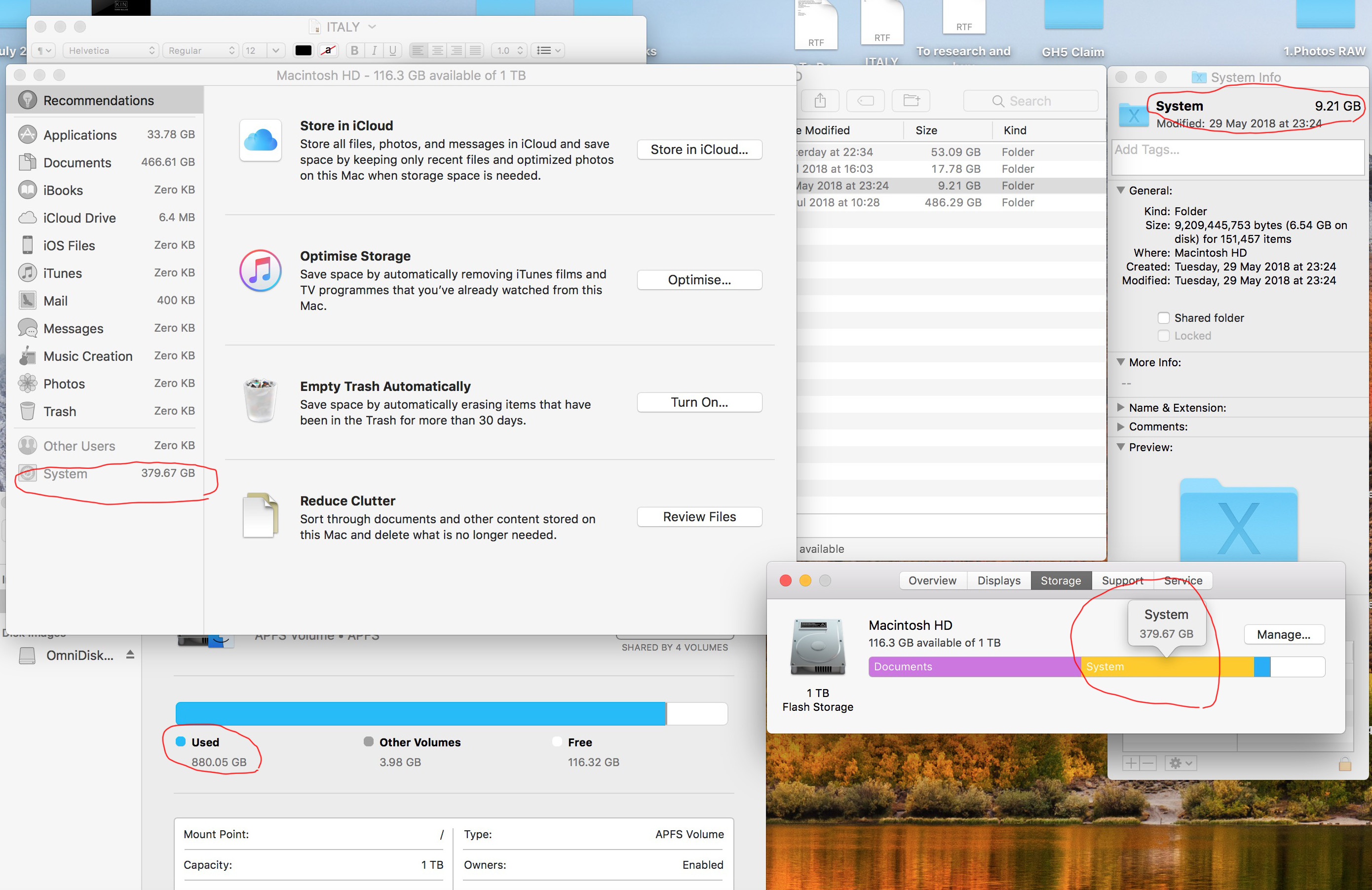This screenshot has height=890, width=1372.
Task: Select Applications in storage sidebar
Action: (106, 135)
